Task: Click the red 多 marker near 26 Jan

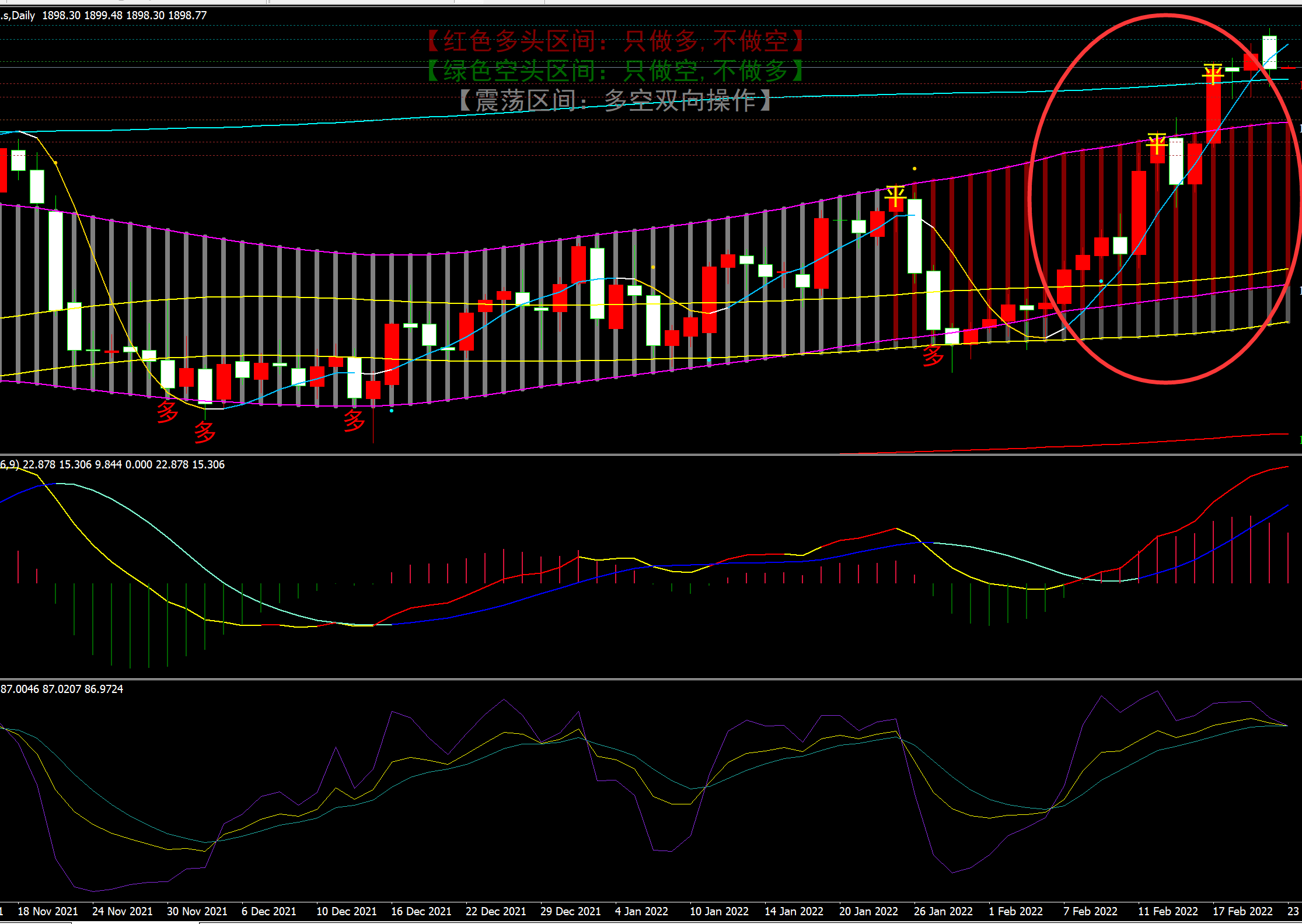Action: coord(933,355)
